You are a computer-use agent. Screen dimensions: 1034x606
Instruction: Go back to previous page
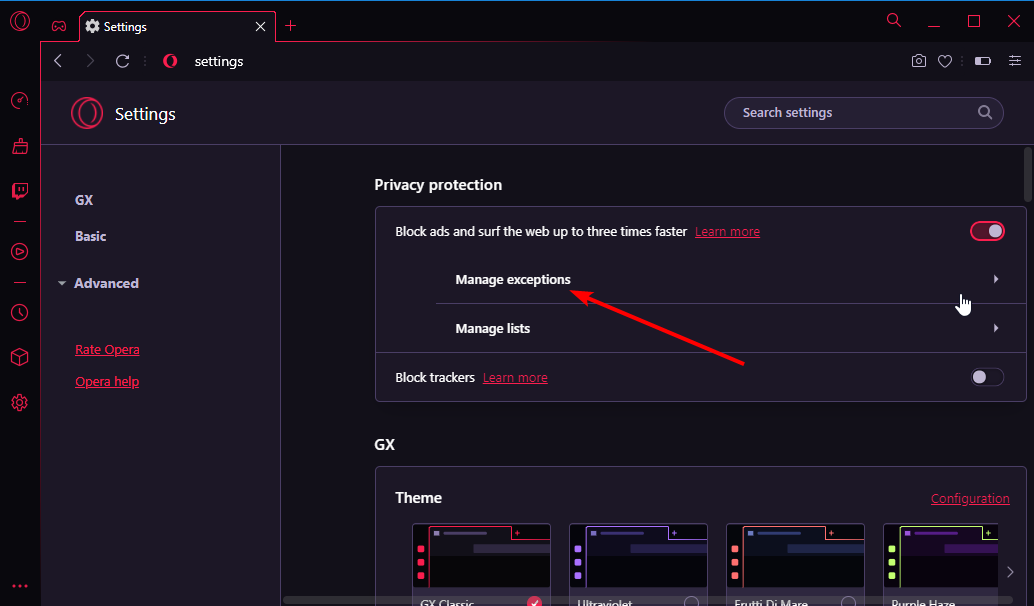click(58, 61)
